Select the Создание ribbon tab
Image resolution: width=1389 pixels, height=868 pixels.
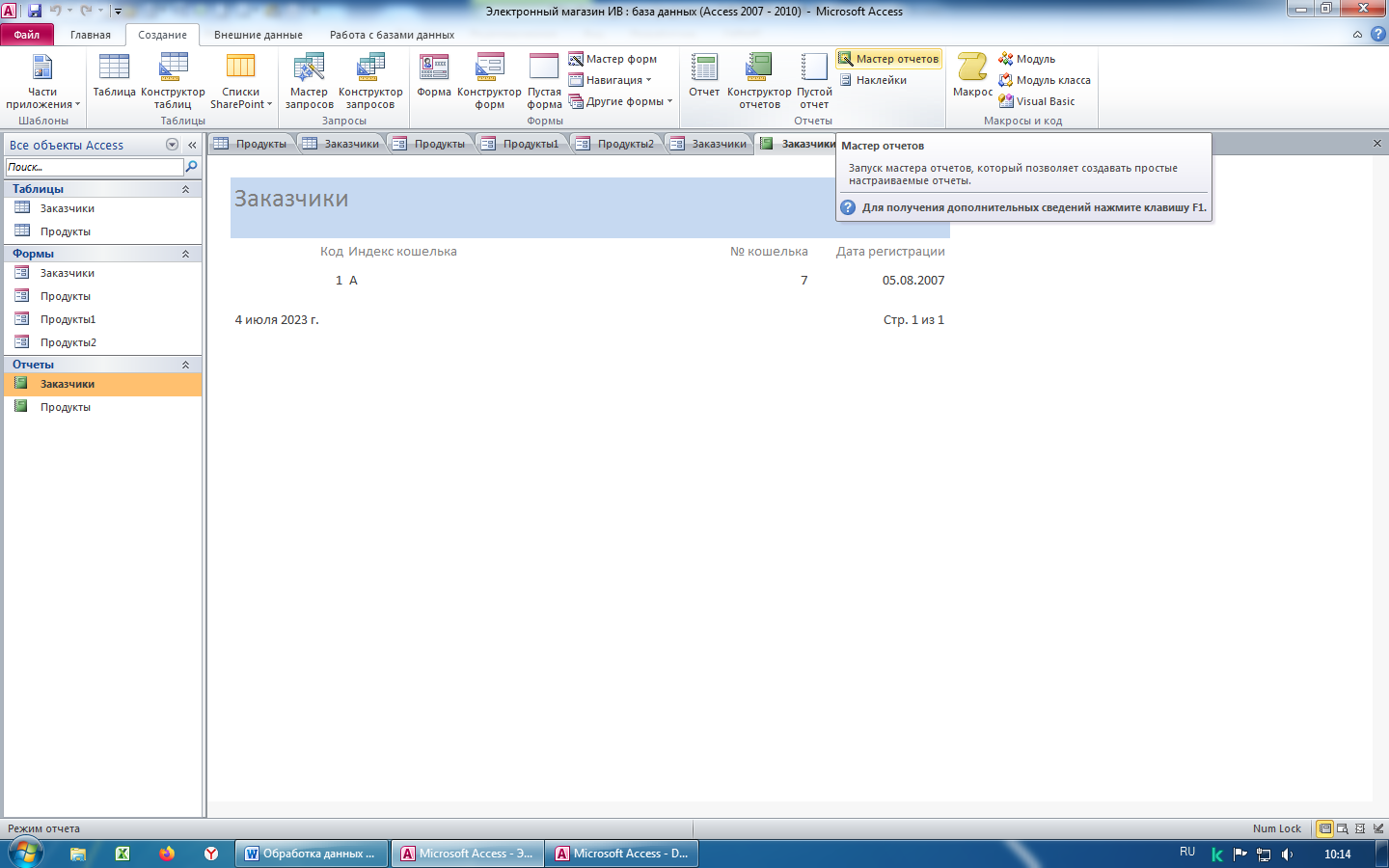click(162, 35)
